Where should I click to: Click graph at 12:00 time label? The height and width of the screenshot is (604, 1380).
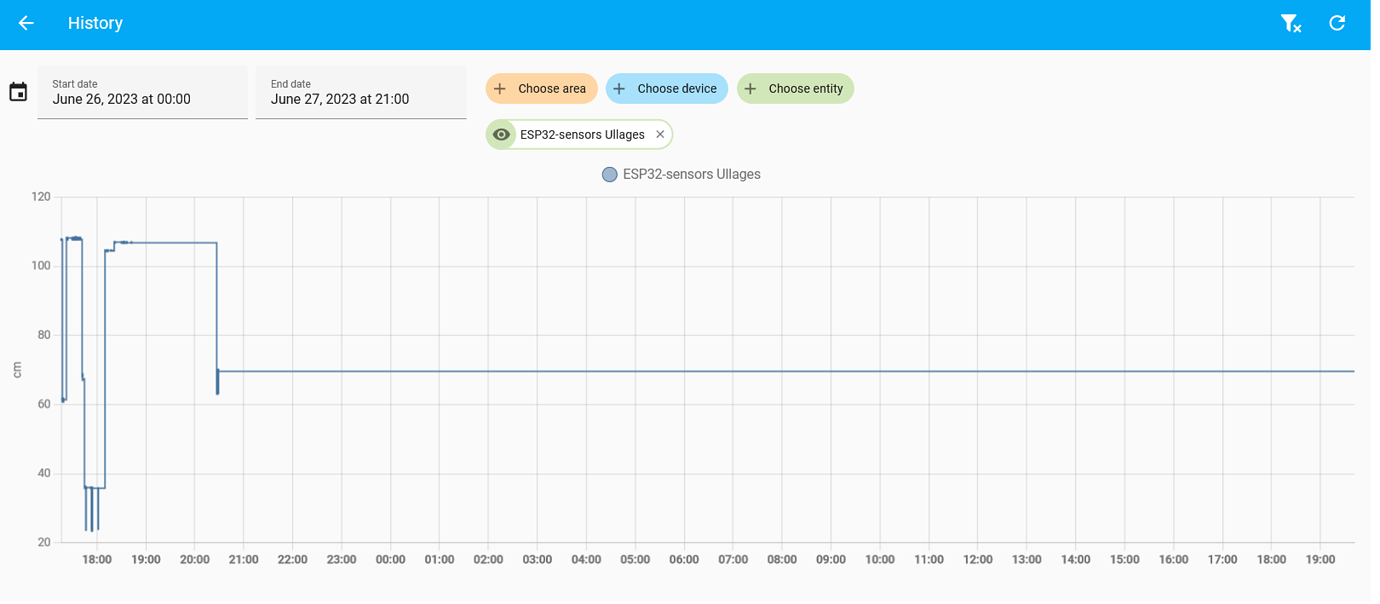(x=978, y=560)
